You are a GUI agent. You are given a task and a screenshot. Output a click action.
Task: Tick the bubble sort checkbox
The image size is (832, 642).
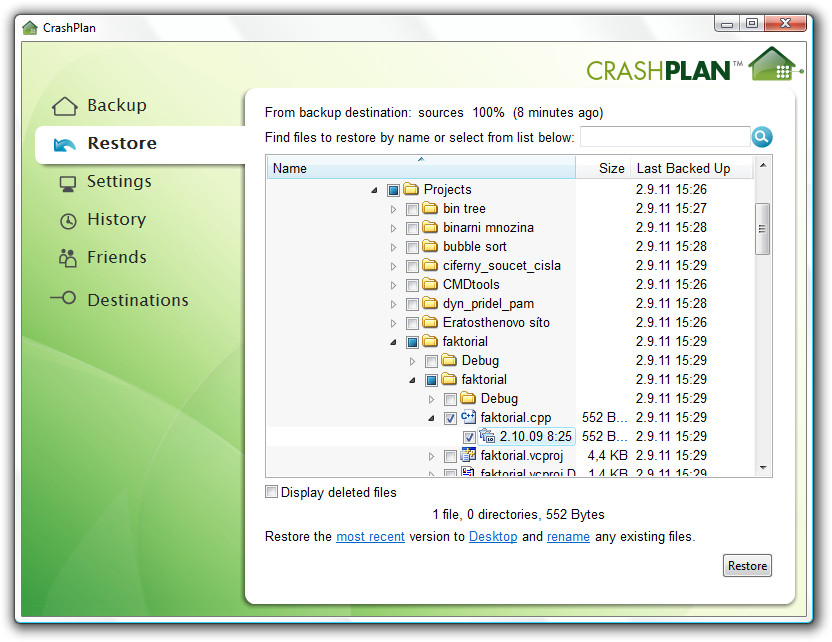click(412, 247)
